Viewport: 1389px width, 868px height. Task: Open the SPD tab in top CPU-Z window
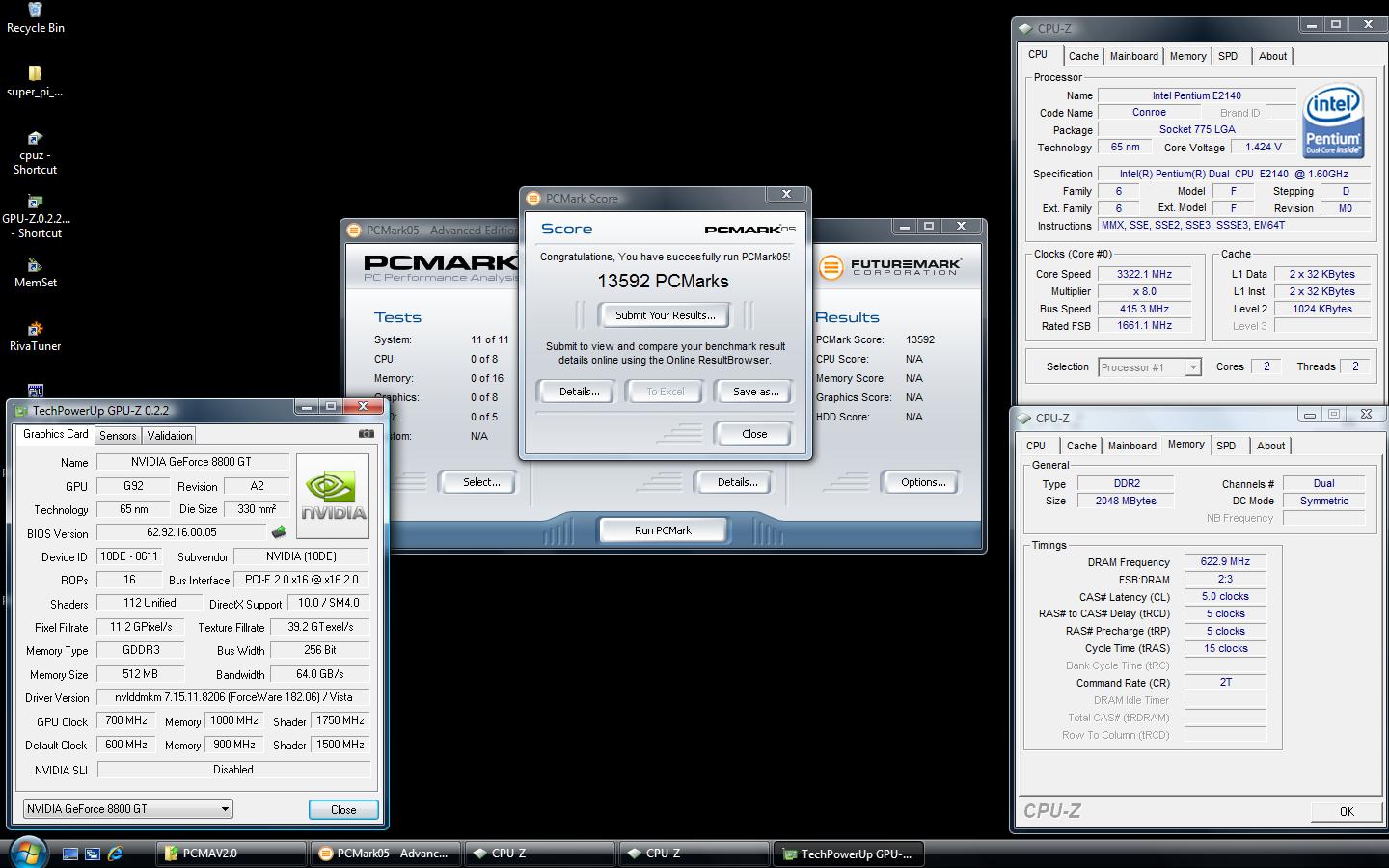pos(1228,56)
